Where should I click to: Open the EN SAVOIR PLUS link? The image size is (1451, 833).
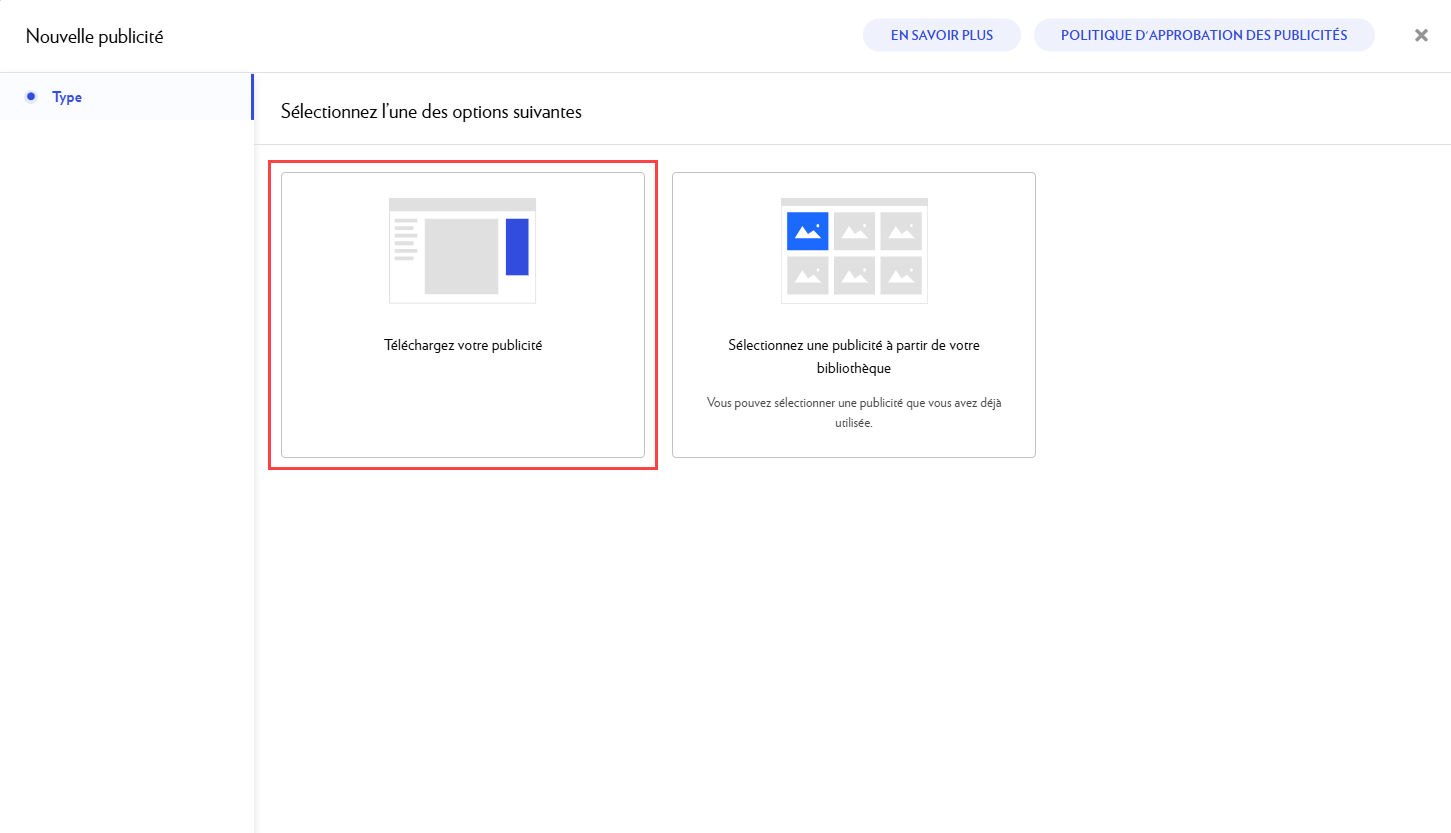pos(941,35)
